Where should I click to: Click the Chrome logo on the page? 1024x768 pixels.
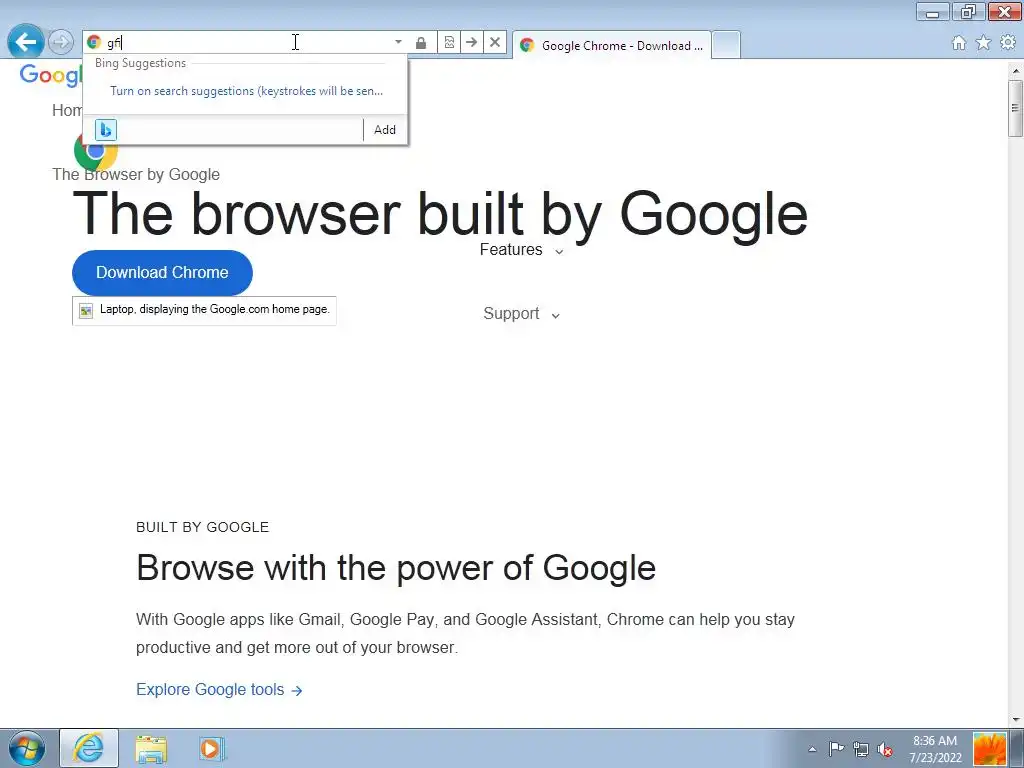pyautogui.click(x=96, y=151)
